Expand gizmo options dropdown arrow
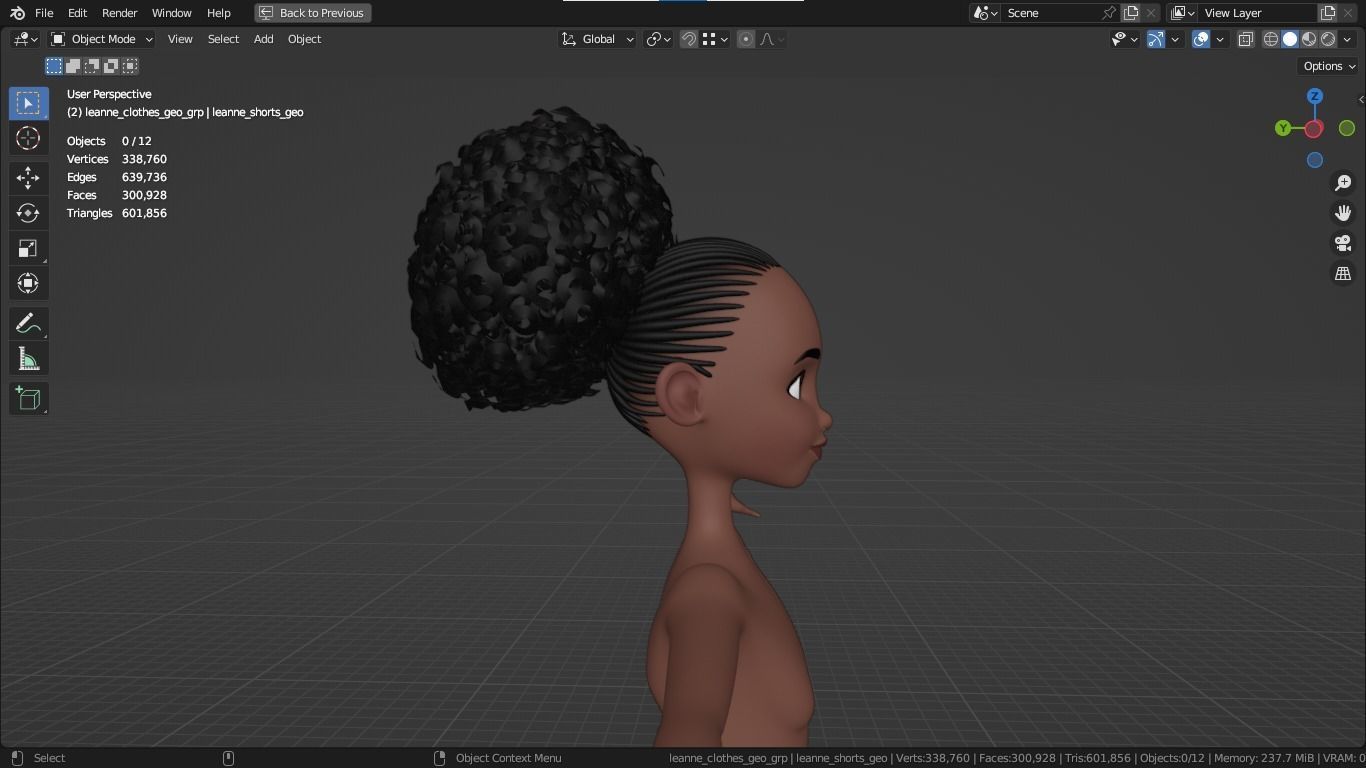Screen dimensions: 1366x768 click(1176, 39)
